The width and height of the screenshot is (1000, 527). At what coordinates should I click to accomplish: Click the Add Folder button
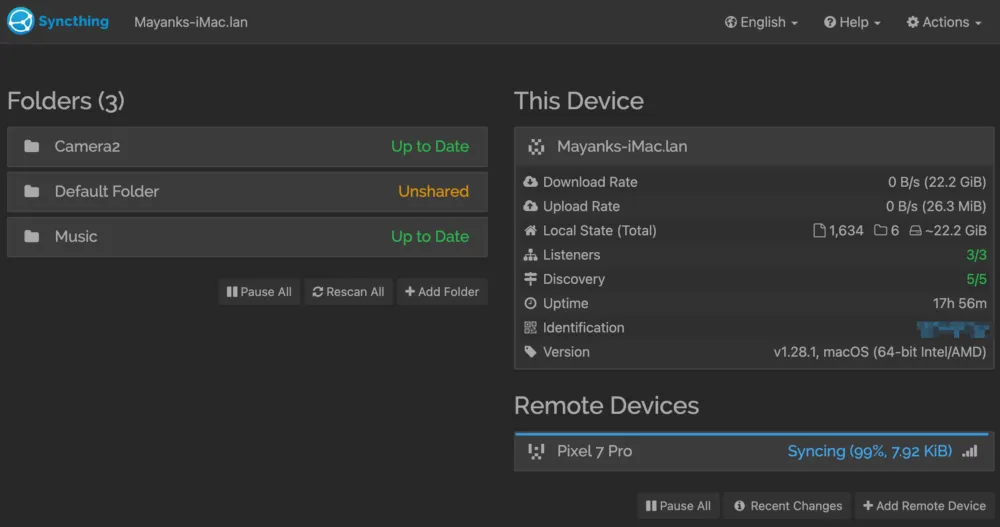click(442, 292)
